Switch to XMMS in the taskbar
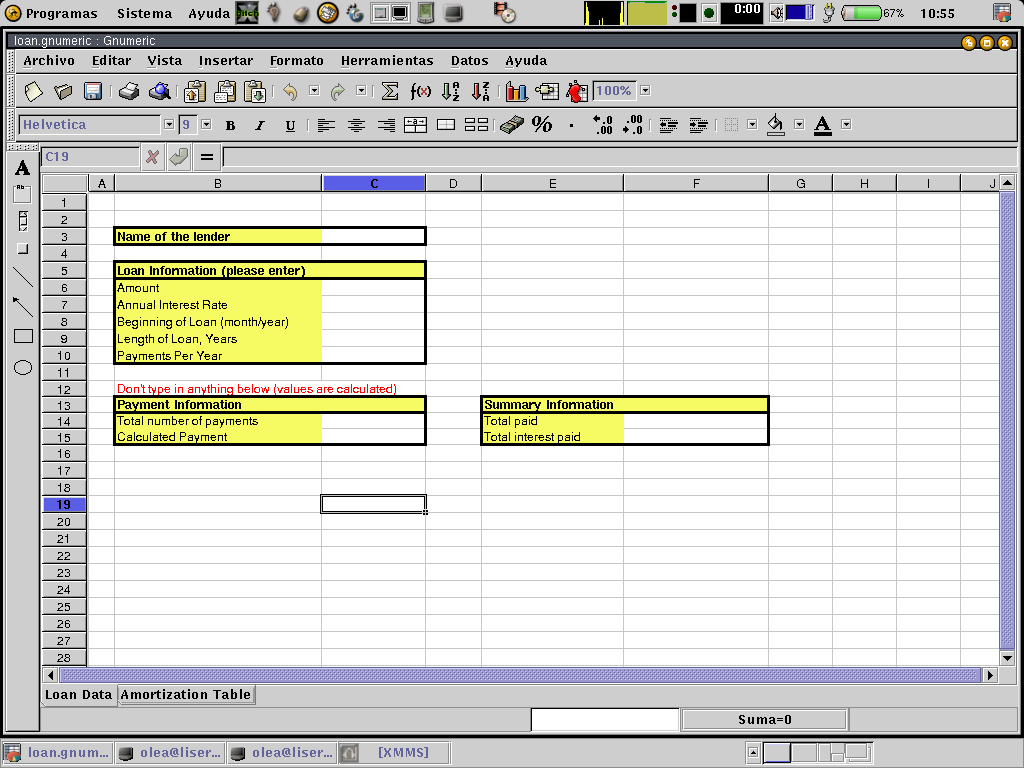Image resolution: width=1024 pixels, height=768 pixels. tap(394, 752)
